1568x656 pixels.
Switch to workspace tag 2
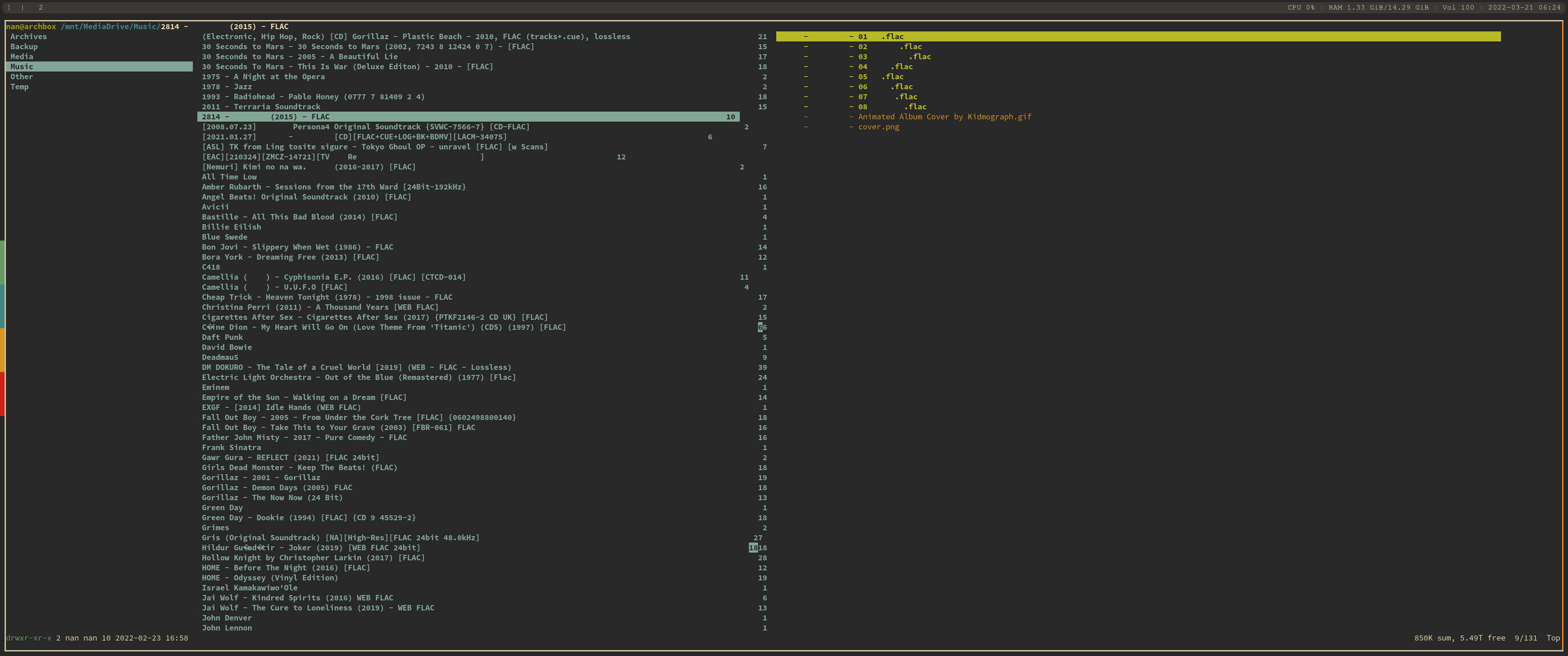pyautogui.click(x=41, y=7)
